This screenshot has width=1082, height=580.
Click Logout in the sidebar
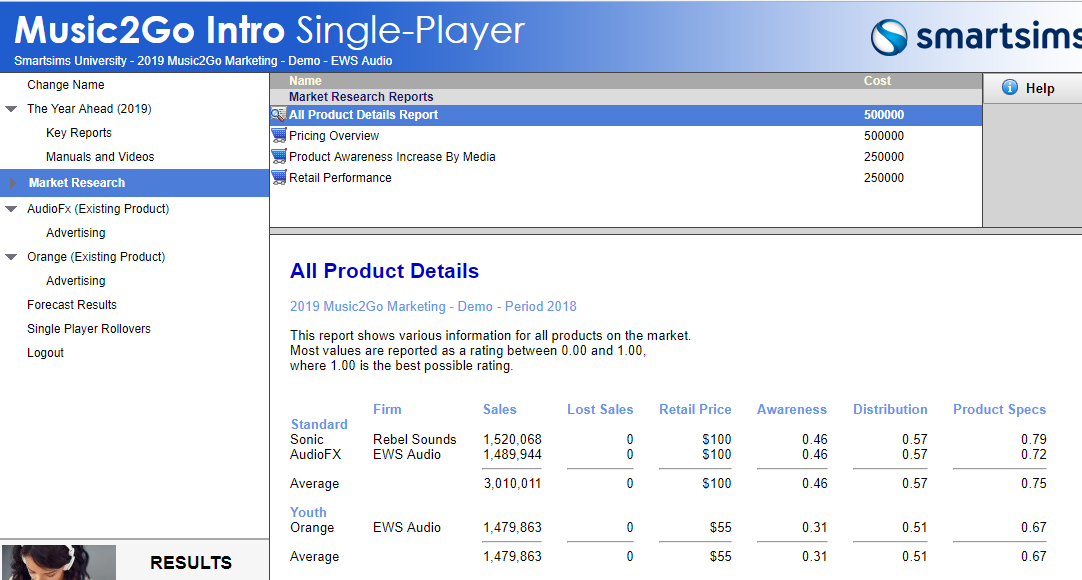click(45, 353)
